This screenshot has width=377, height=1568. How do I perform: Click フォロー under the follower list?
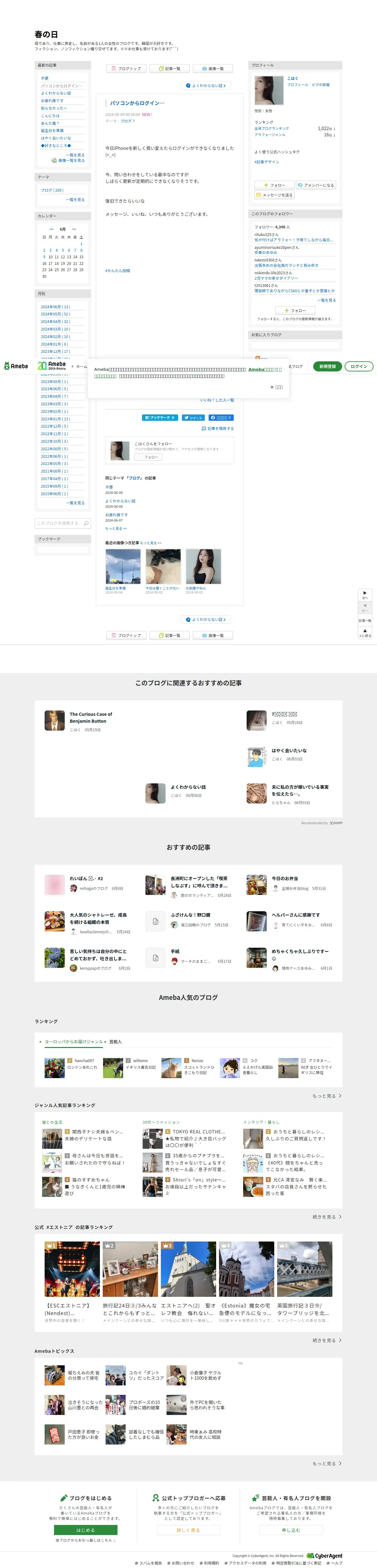[x=295, y=310]
